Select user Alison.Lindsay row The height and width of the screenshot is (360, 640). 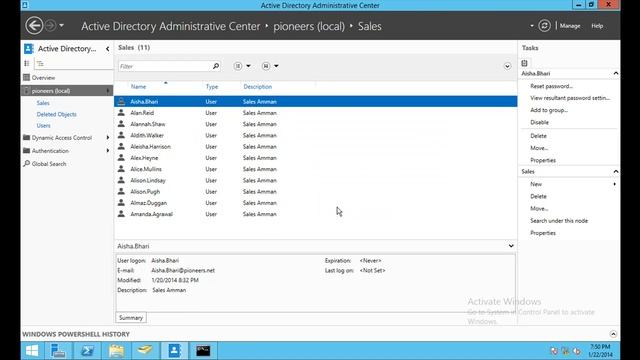pos(316,180)
